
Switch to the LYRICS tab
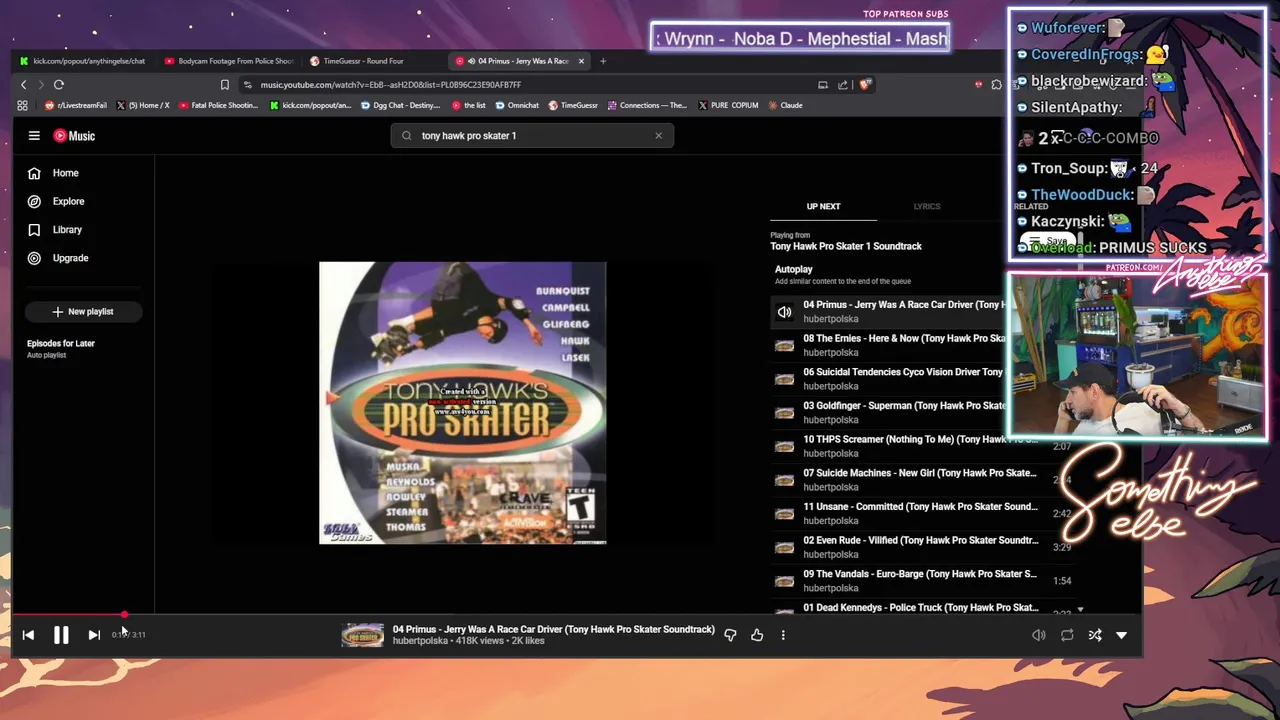(926, 206)
